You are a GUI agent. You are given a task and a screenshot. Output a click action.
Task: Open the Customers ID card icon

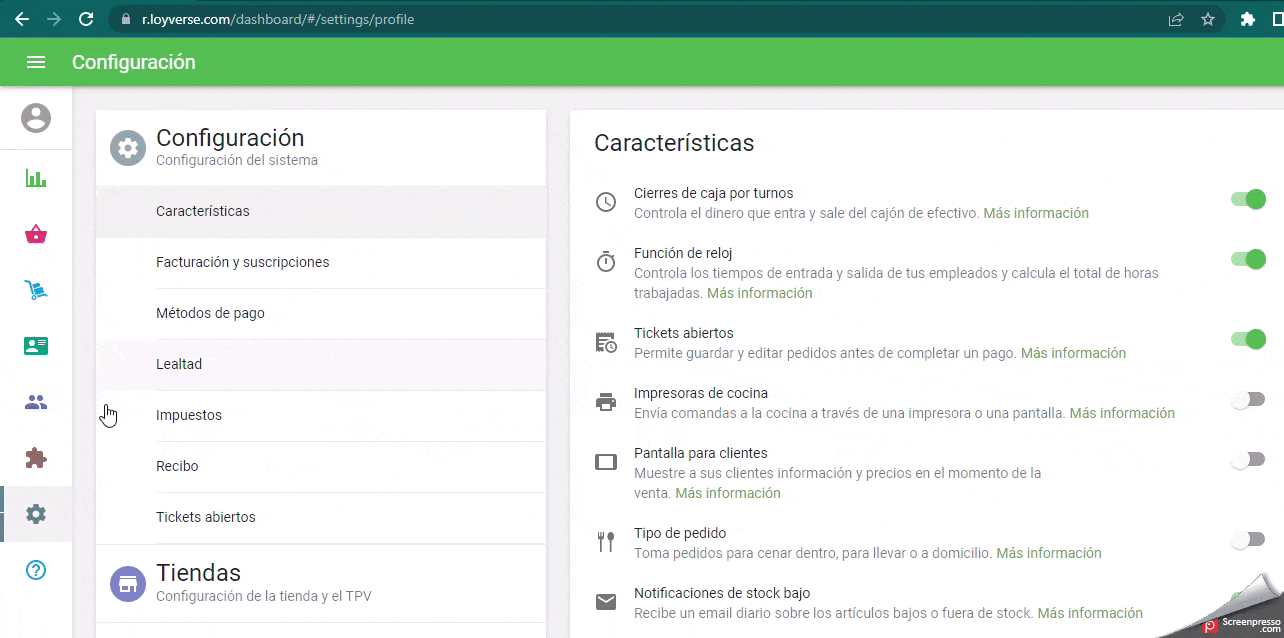coord(36,346)
